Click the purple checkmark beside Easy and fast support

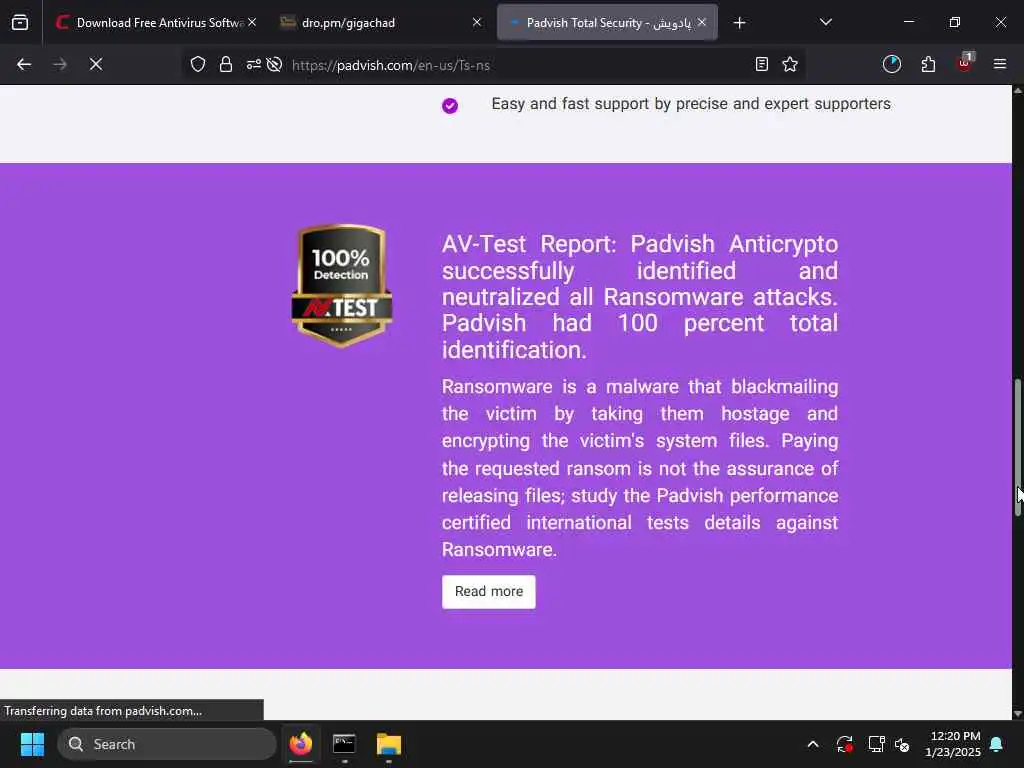pyautogui.click(x=450, y=105)
